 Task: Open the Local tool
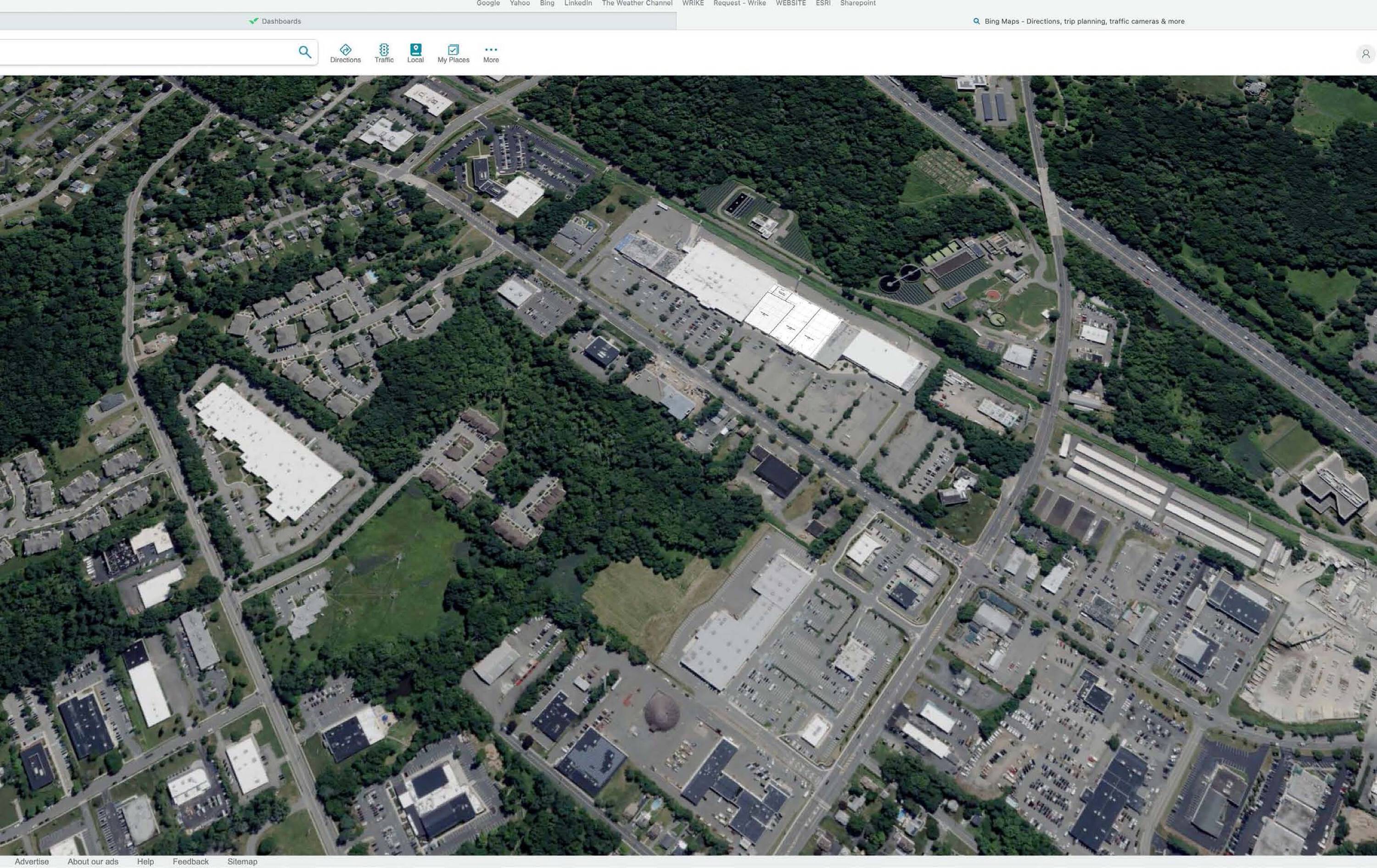(x=415, y=54)
